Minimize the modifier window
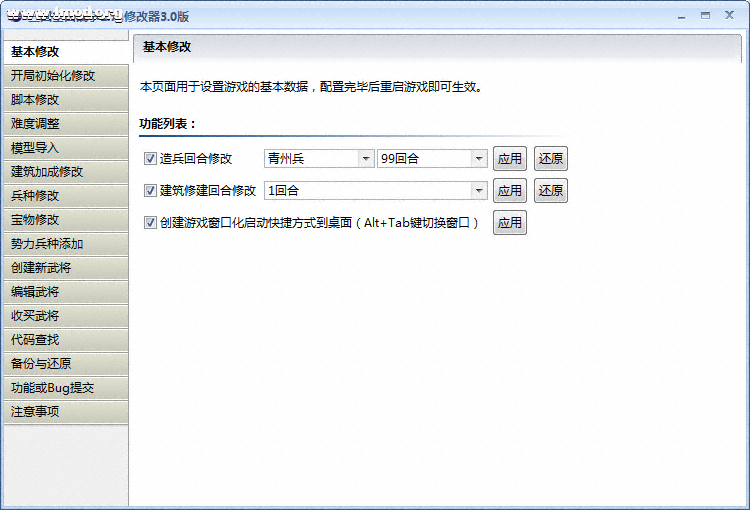 pyautogui.click(x=682, y=15)
